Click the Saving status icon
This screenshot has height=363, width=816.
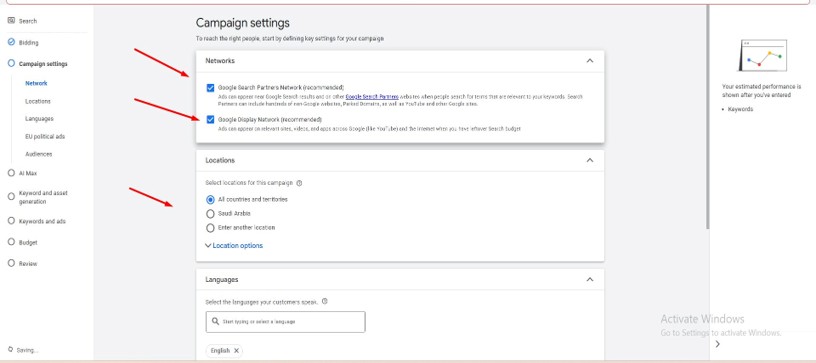[10, 349]
